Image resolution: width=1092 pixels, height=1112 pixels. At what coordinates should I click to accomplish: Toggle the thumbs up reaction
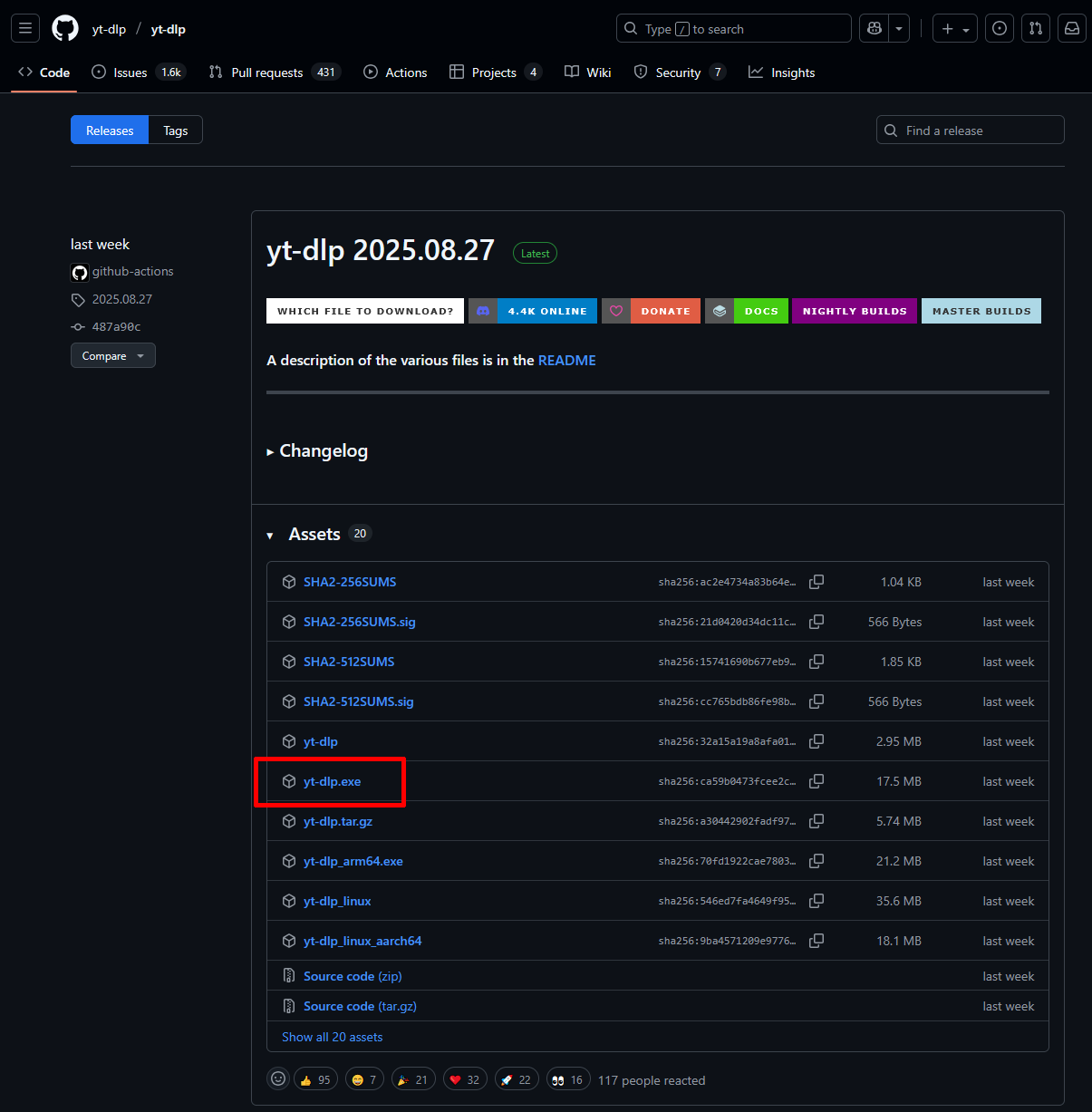click(315, 1079)
